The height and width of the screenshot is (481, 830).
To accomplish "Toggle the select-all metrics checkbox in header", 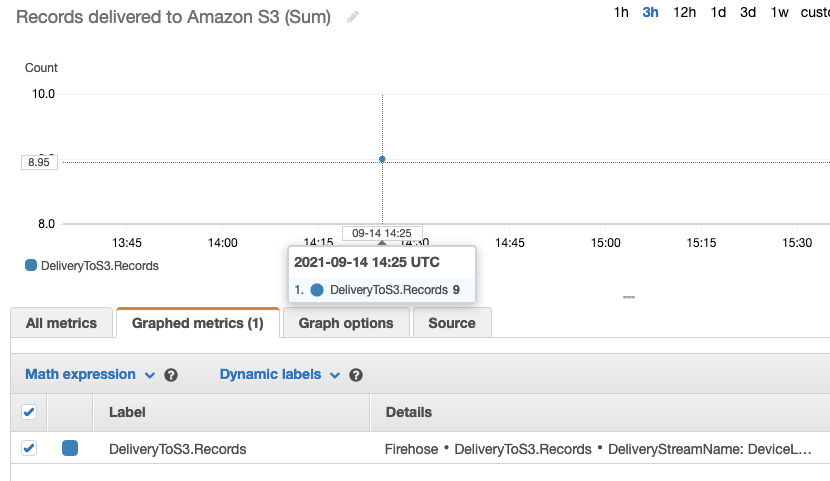I will (x=29, y=411).
